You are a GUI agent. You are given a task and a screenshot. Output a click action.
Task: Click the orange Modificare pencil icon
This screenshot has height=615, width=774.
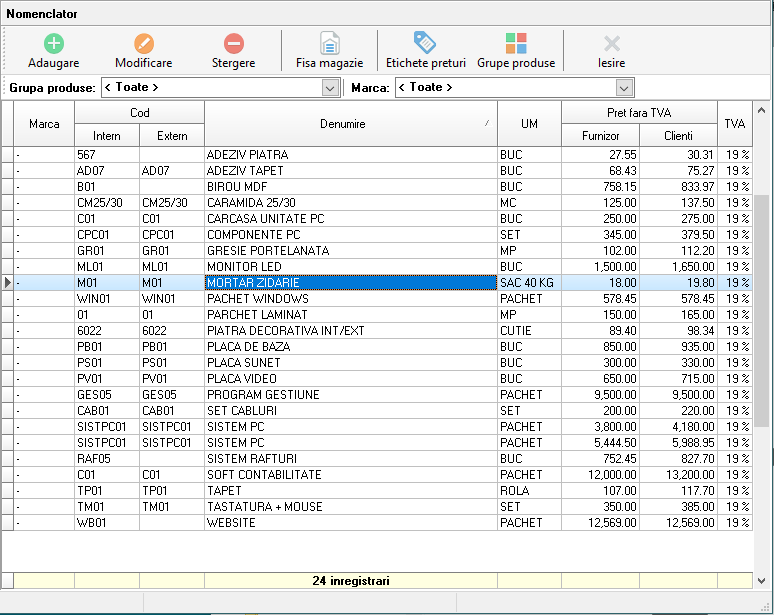pyautogui.click(x=144, y=44)
